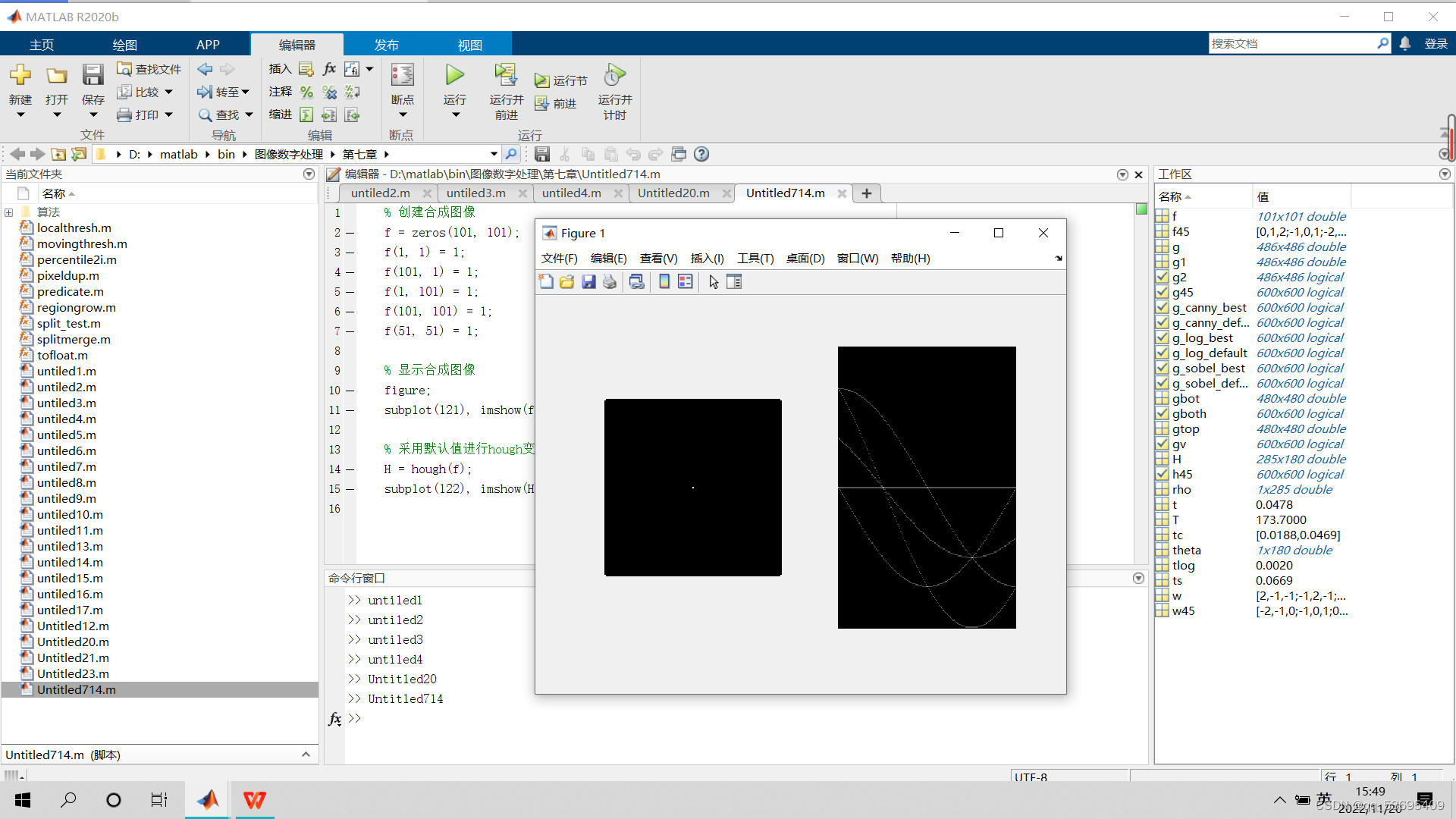Click the help question mark icon
The height and width of the screenshot is (819, 1456).
click(x=701, y=154)
